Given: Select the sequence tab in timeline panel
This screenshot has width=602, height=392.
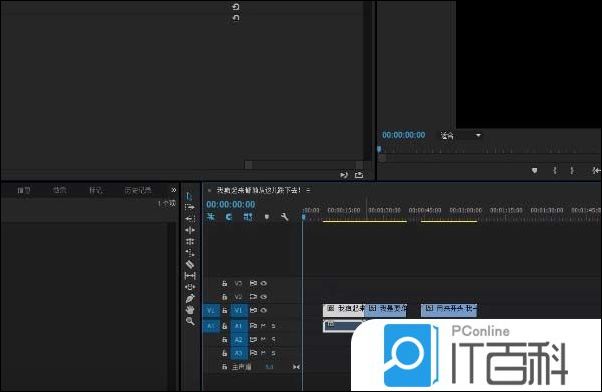Looking at the screenshot, I should [259, 190].
